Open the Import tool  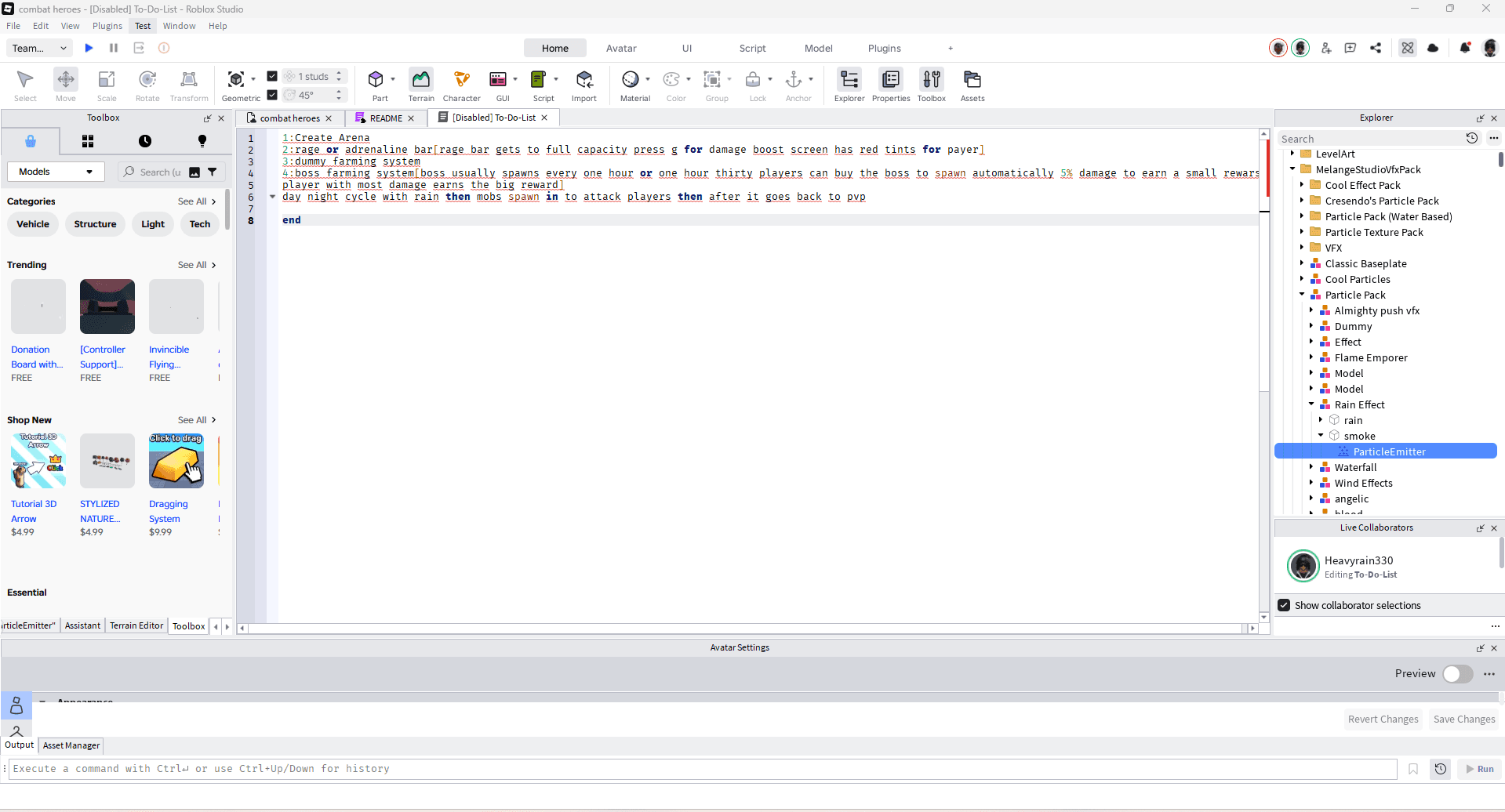pos(584,85)
